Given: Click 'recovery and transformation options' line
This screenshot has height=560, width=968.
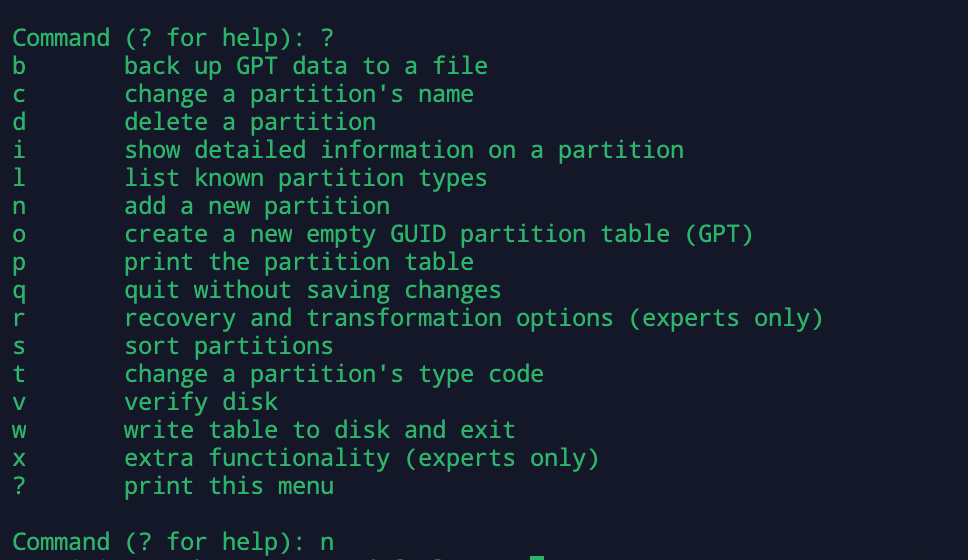Looking at the screenshot, I should (473, 318).
